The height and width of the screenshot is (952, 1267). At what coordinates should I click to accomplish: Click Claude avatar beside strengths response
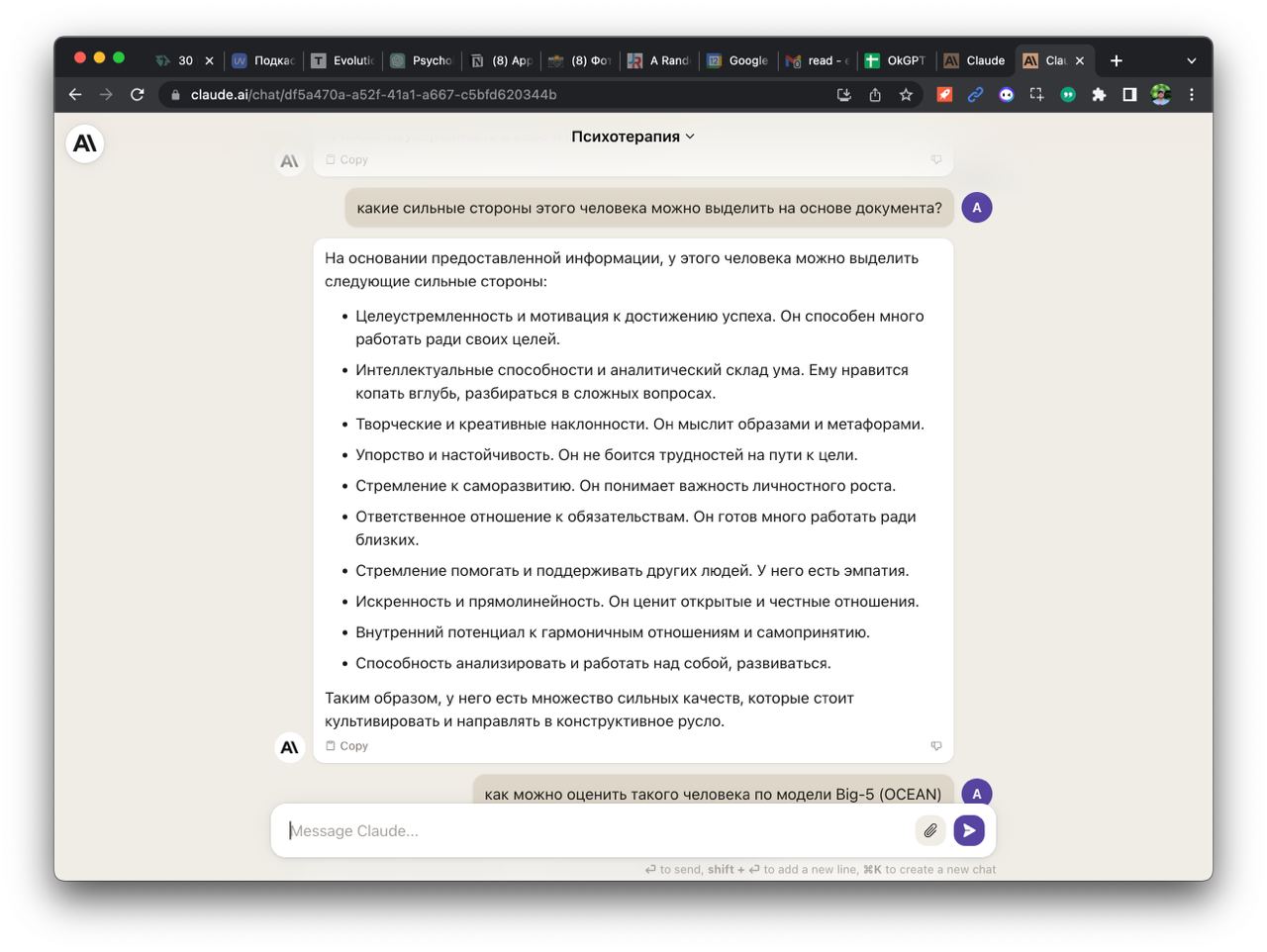pos(289,747)
